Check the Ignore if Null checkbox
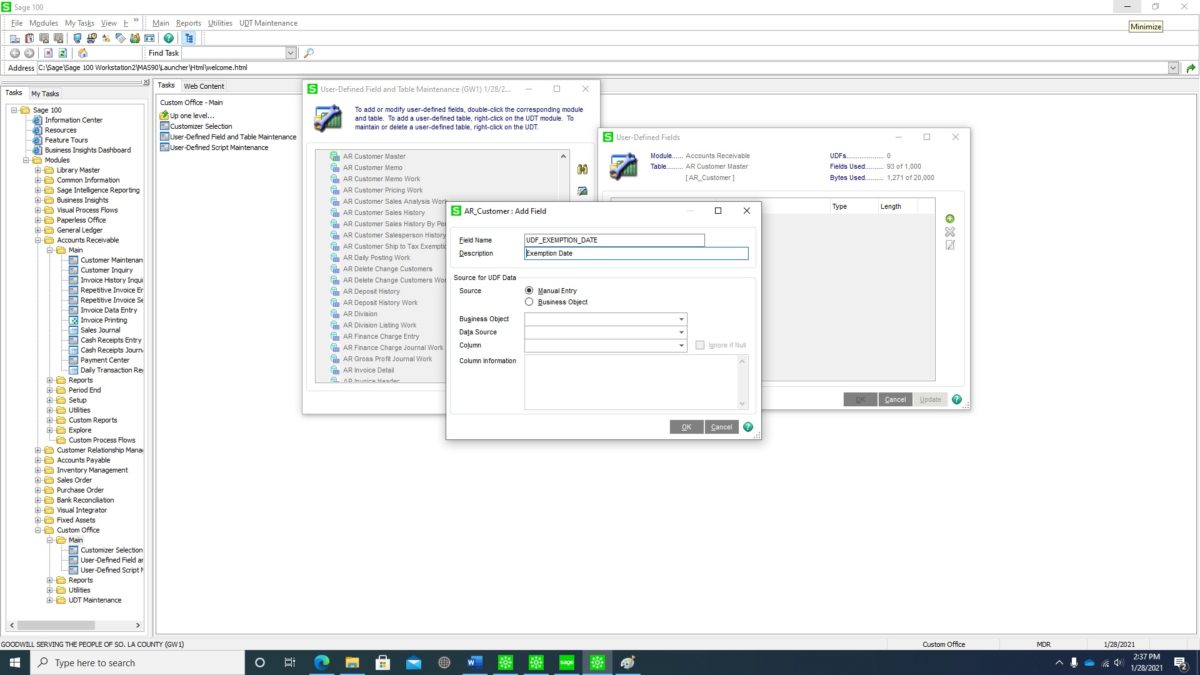Viewport: 1200px width, 675px height. click(x=700, y=344)
